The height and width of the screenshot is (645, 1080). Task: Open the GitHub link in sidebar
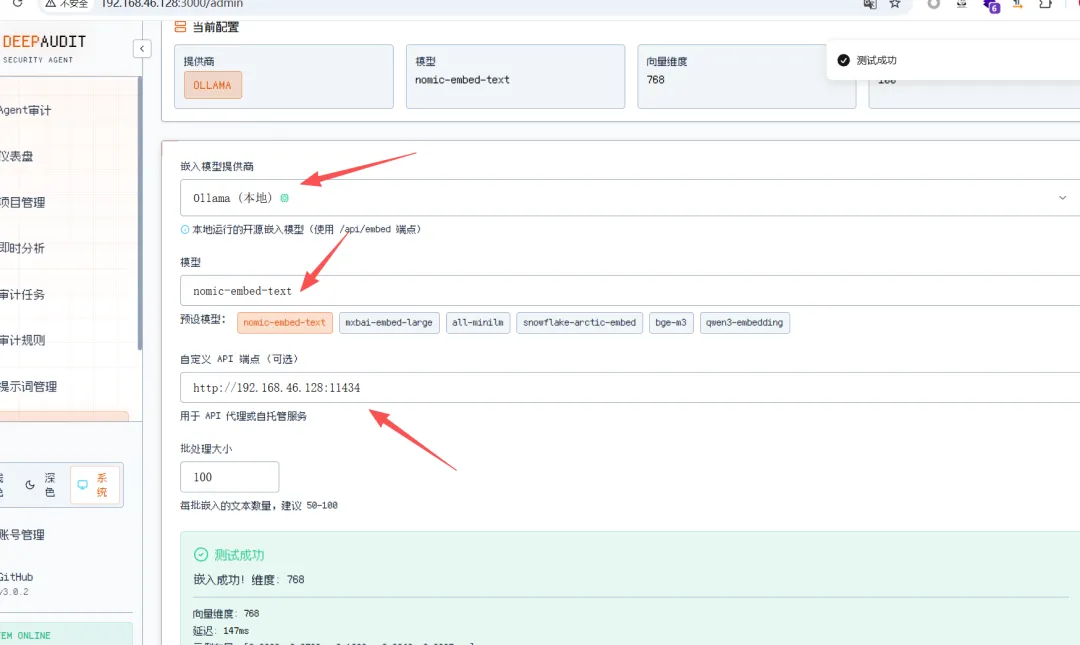pos(17,577)
